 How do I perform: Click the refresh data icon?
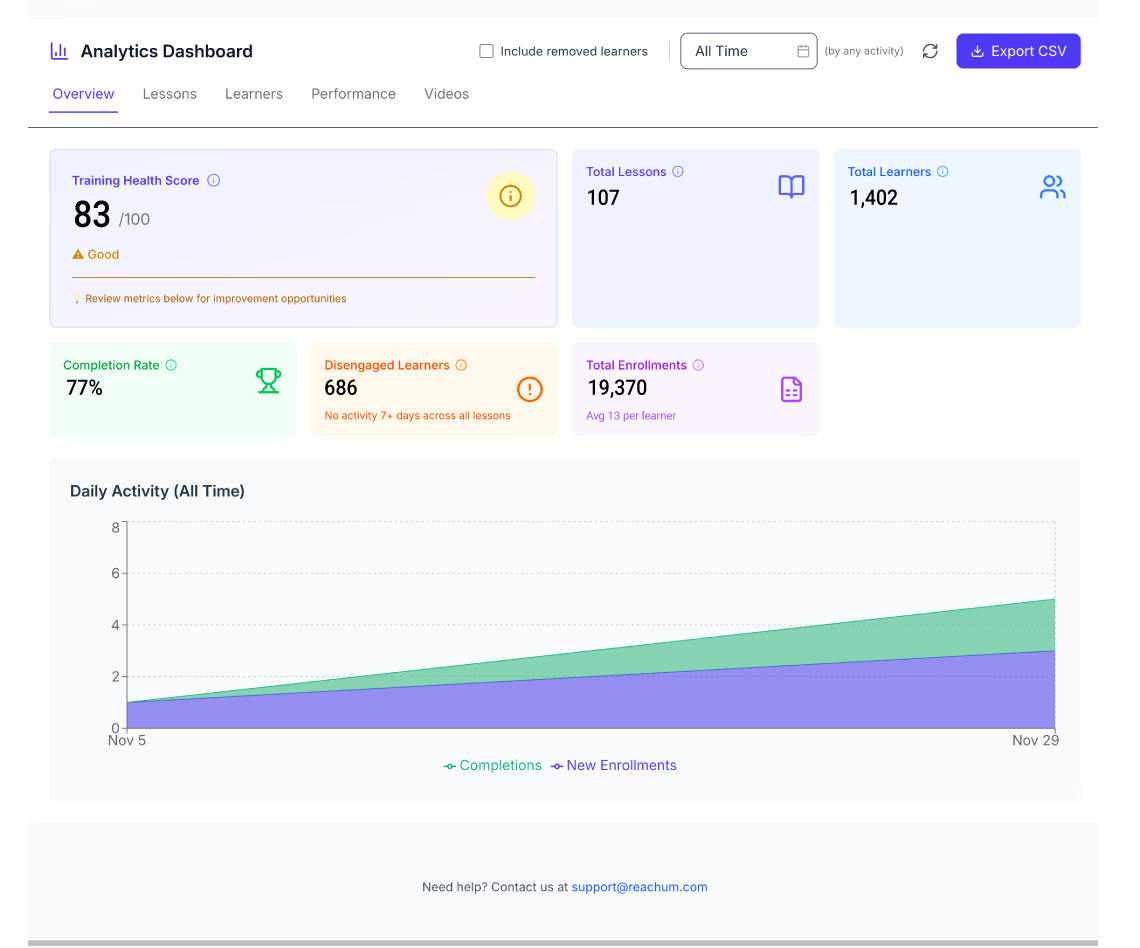coord(930,51)
